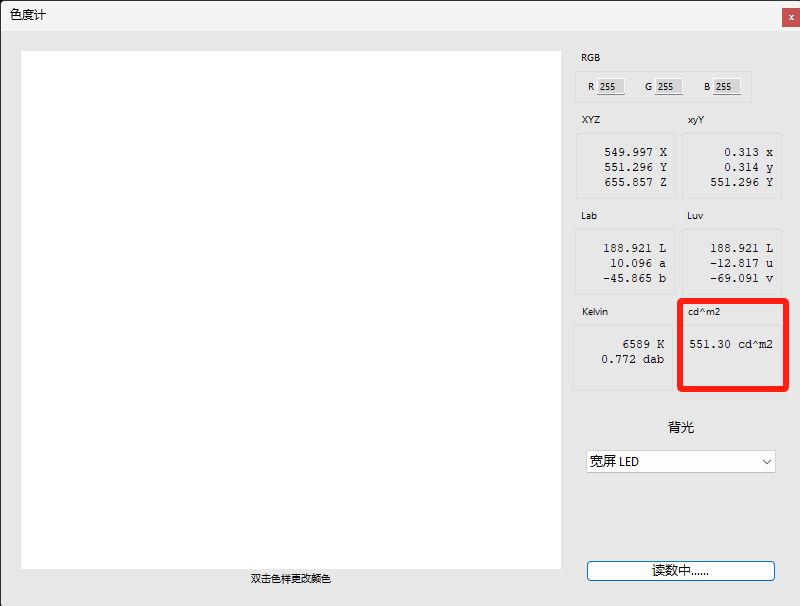
Task: Select the 655.857 Z value
Action: [635, 182]
